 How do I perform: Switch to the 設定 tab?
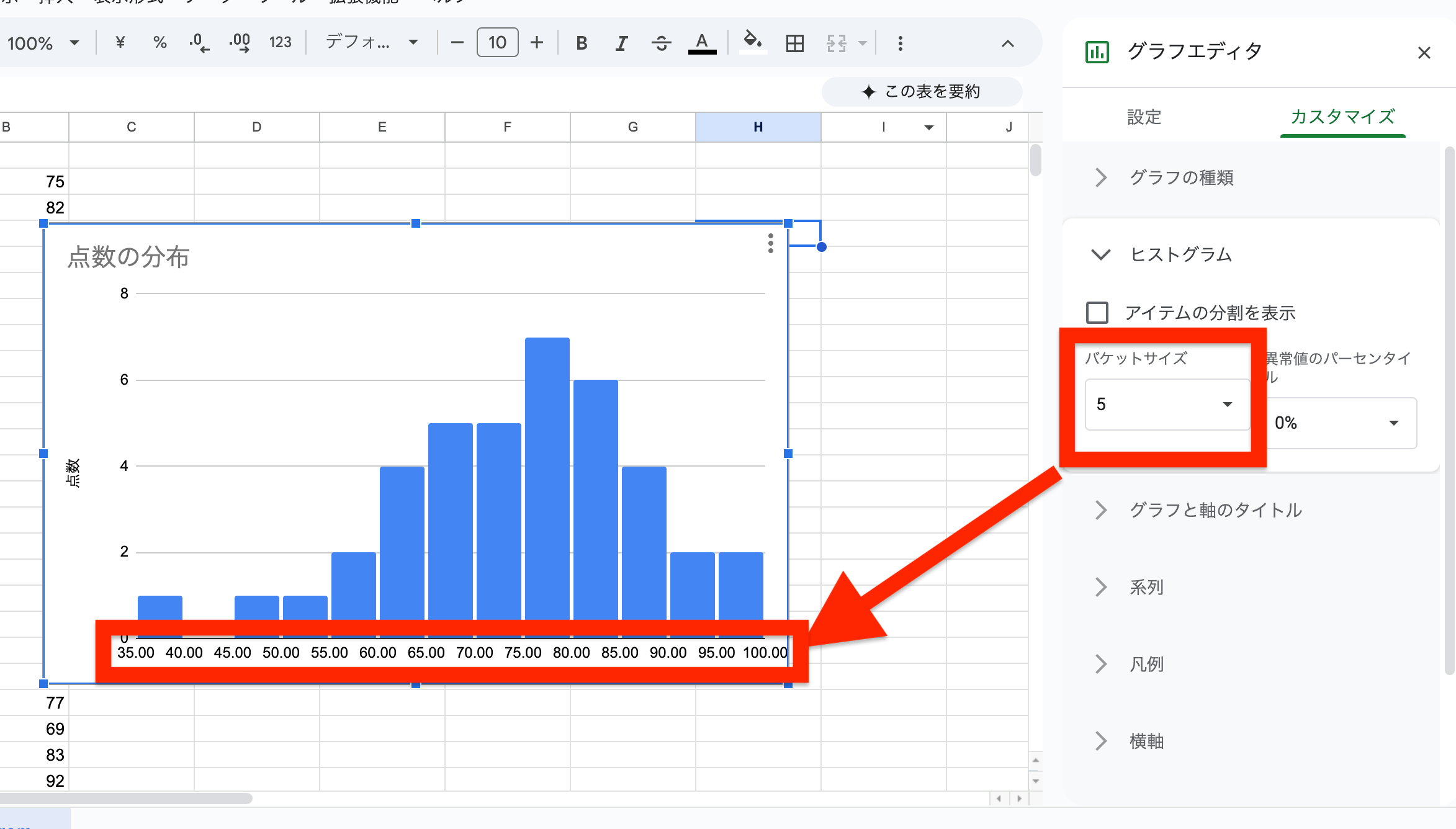tap(1144, 117)
